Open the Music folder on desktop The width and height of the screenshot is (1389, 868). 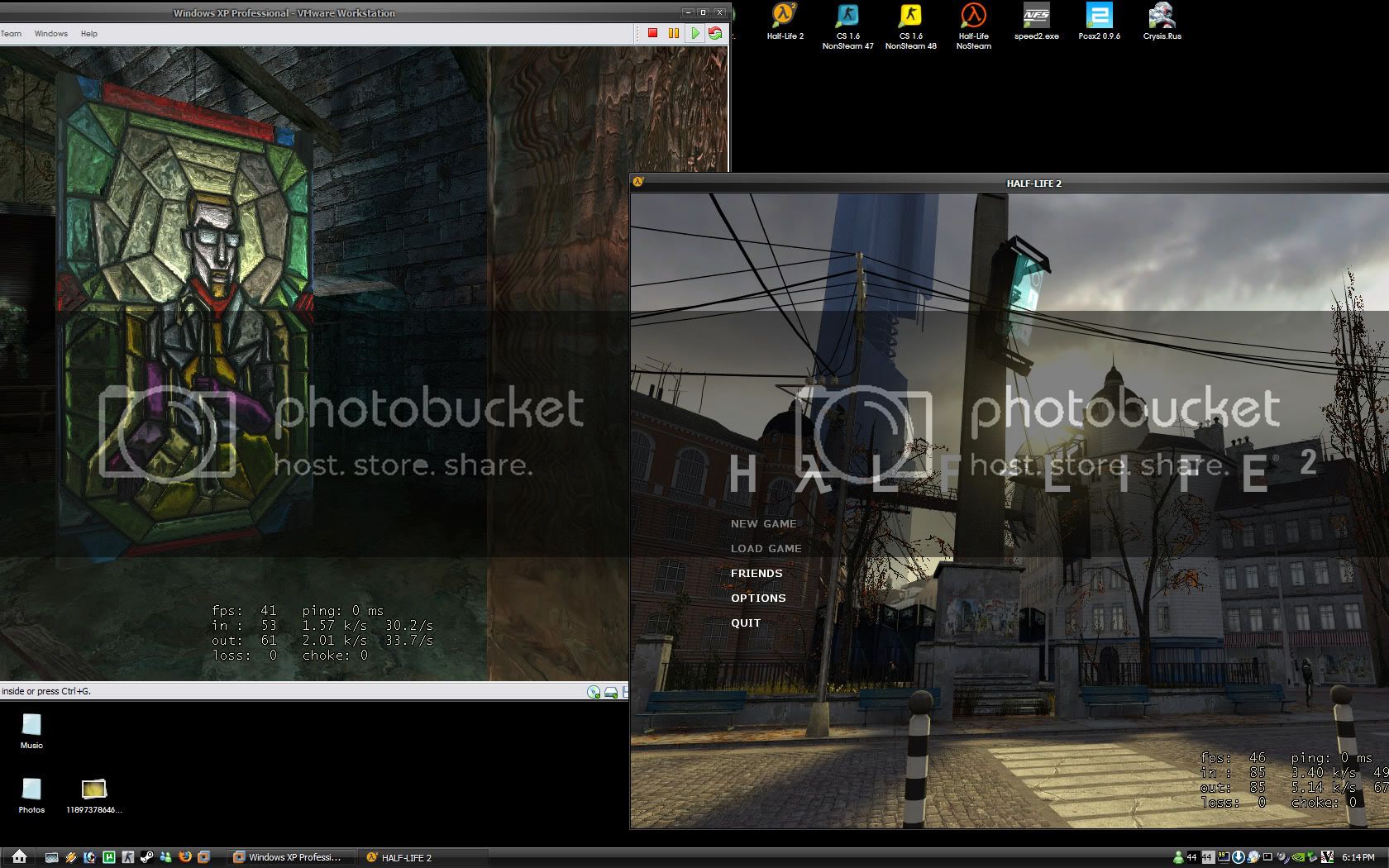click(x=31, y=727)
